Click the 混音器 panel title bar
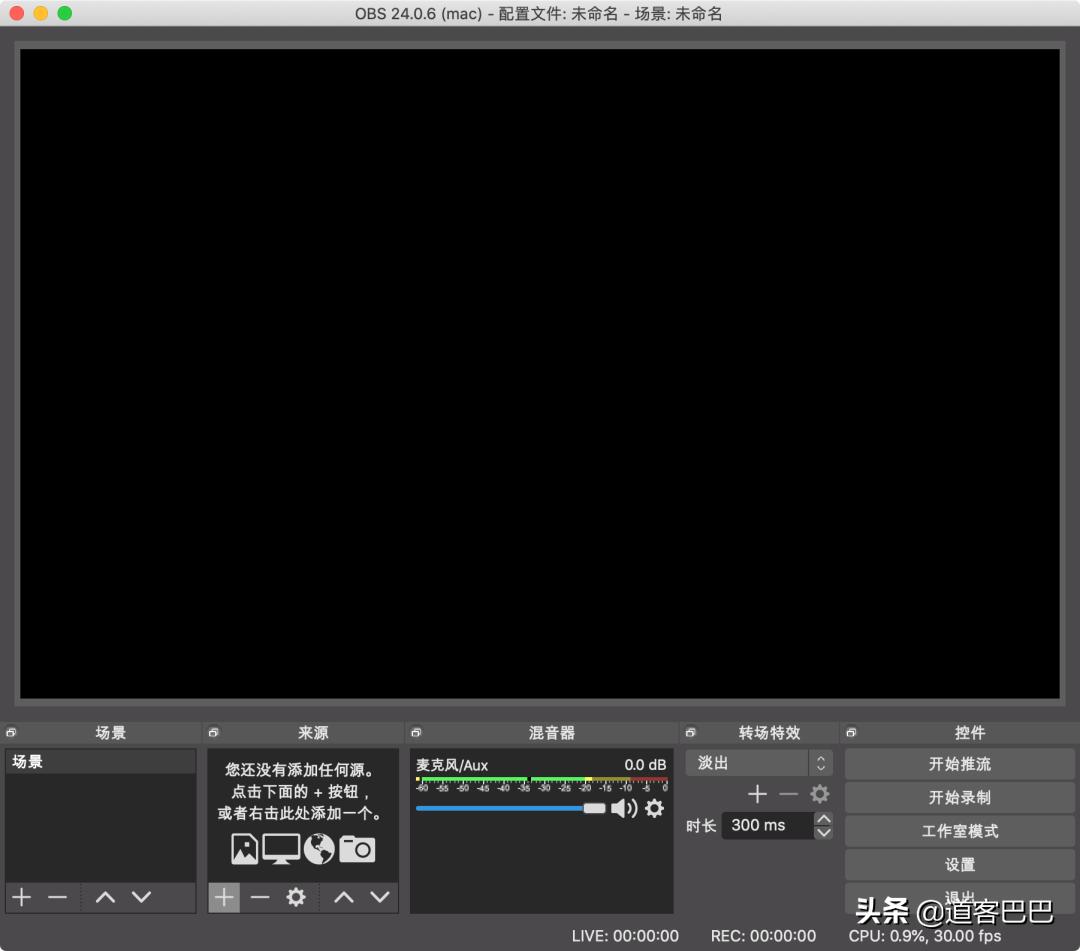Screen dimensions: 1080x951 click(x=540, y=732)
